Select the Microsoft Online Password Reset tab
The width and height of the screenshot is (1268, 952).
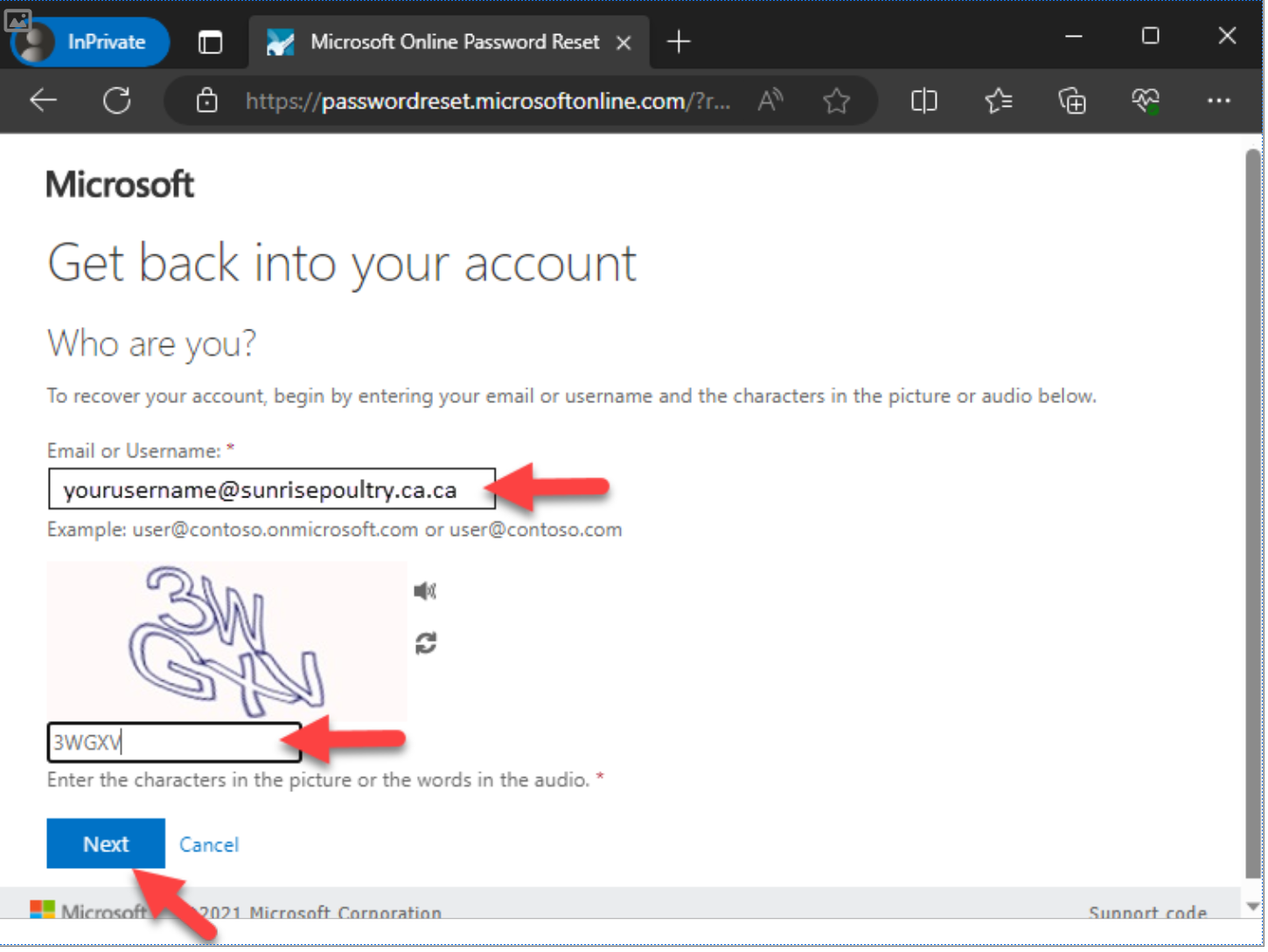[x=450, y=42]
